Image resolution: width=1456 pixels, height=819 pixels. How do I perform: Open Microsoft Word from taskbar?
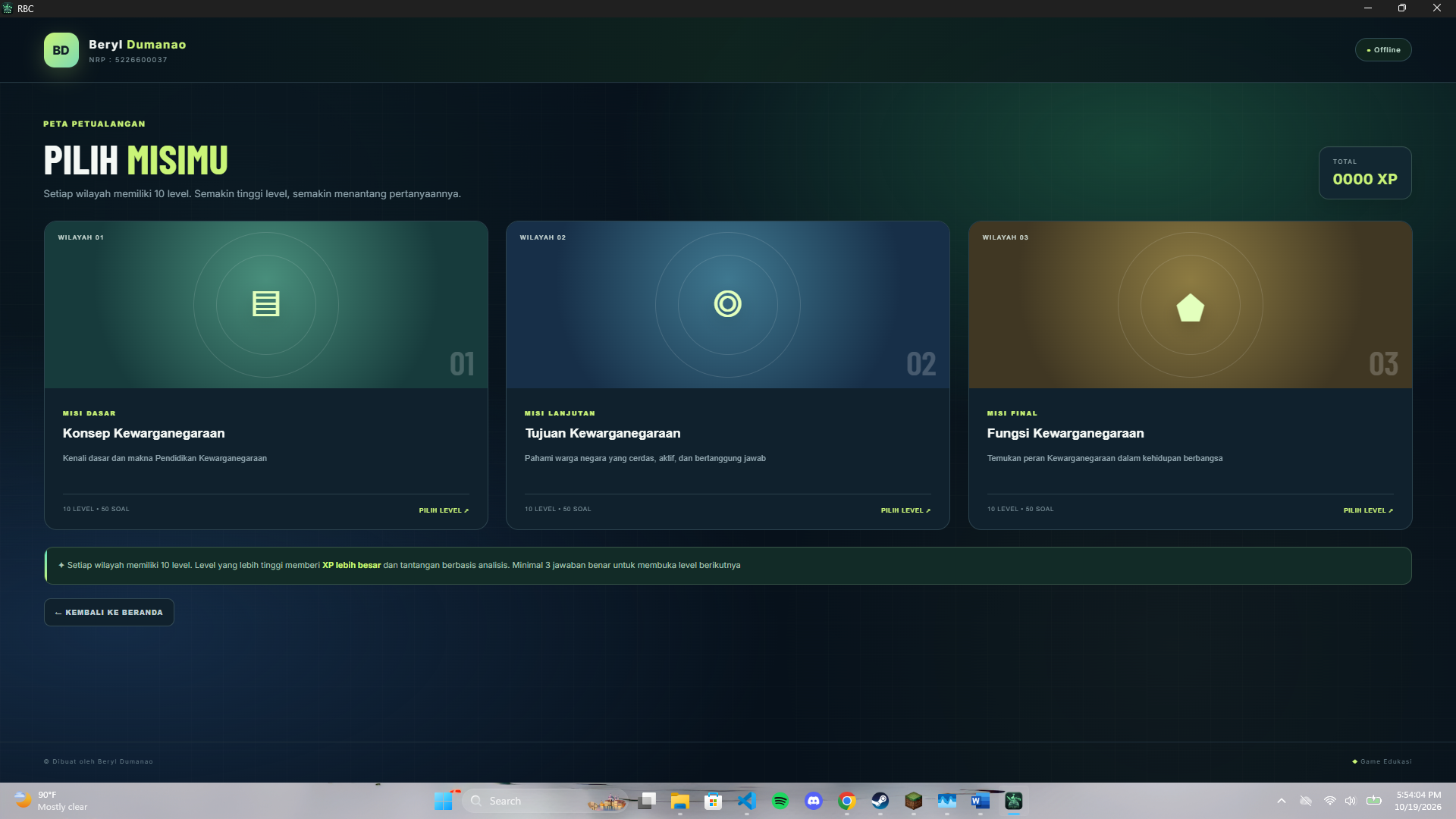pyautogui.click(x=981, y=801)
